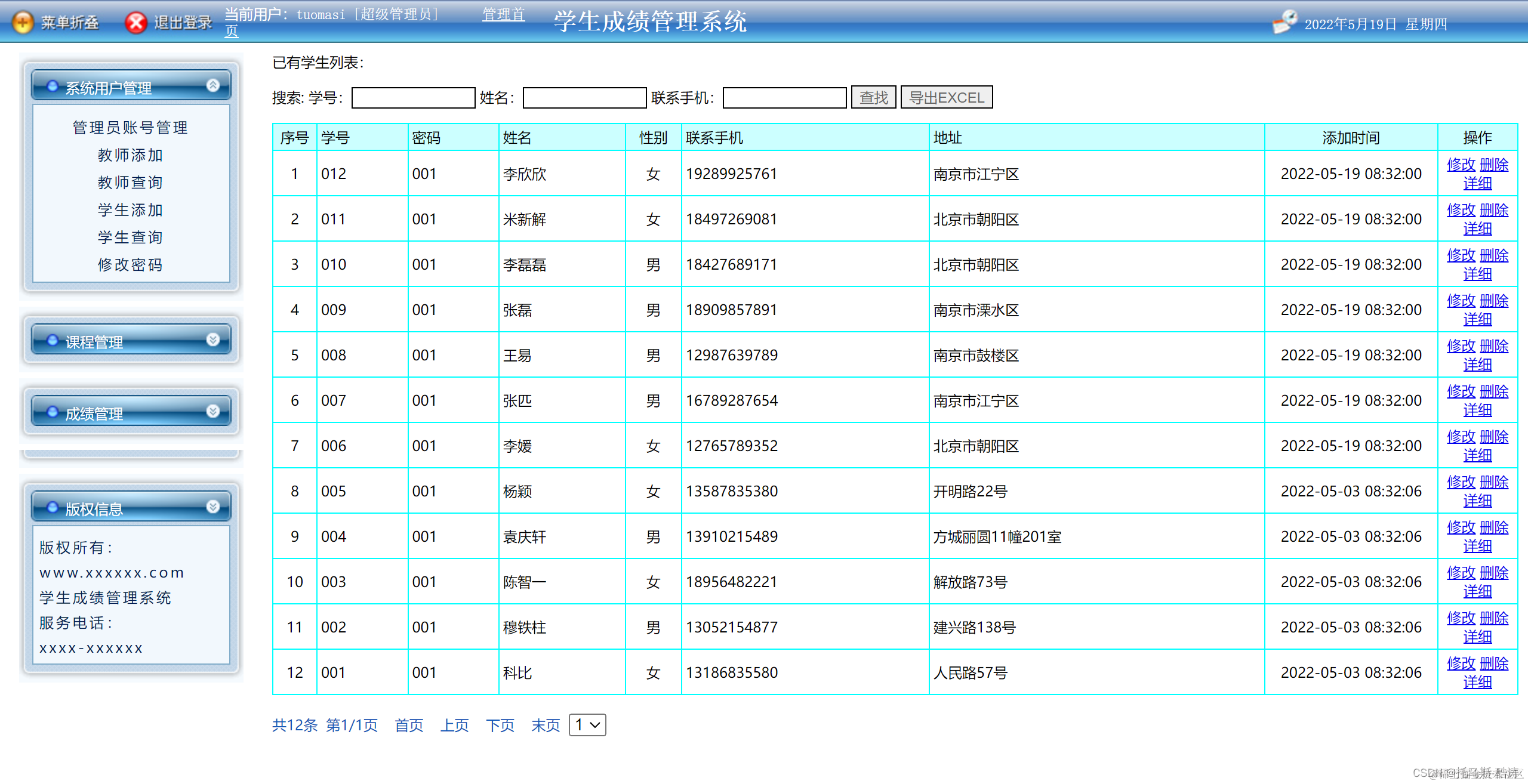Screen dimensions: 1528x784
Task: Click the 导出EXCEL button
Action: coord(946,97)
